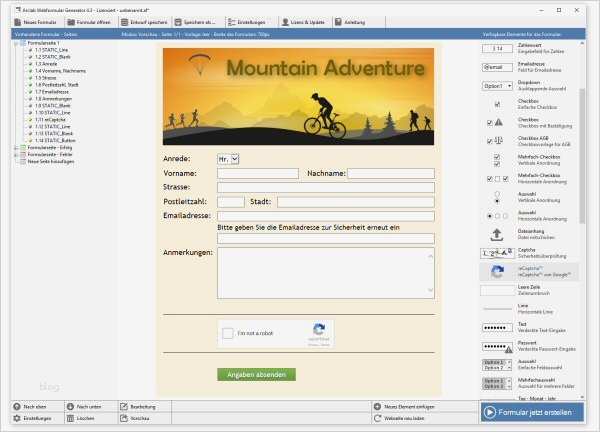600x432 pixels.
Task: Click into the Nachname input field
Action: 391,174
